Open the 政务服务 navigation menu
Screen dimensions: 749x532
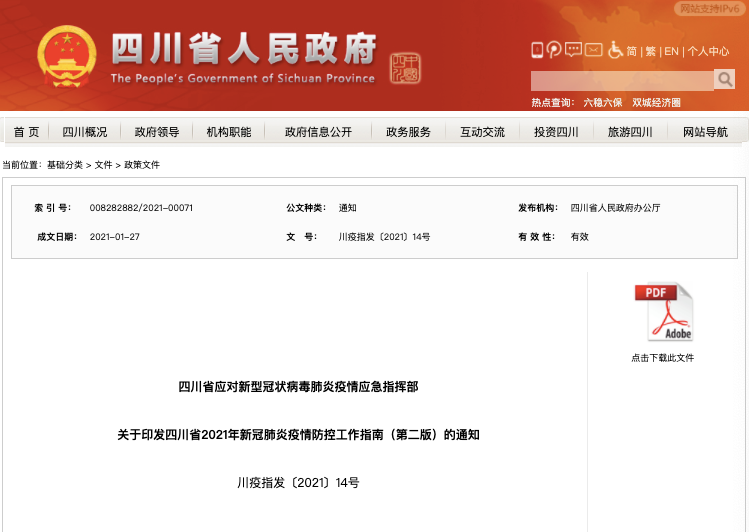(408, 132)
